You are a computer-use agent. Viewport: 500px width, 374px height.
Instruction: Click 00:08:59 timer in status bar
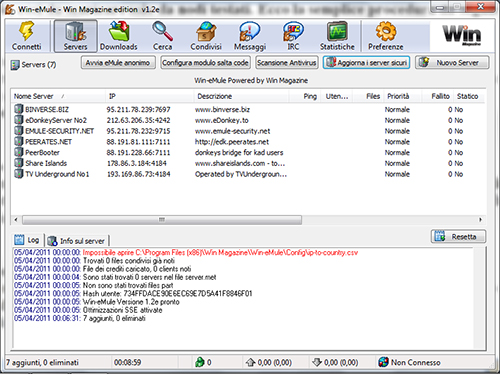127,362
